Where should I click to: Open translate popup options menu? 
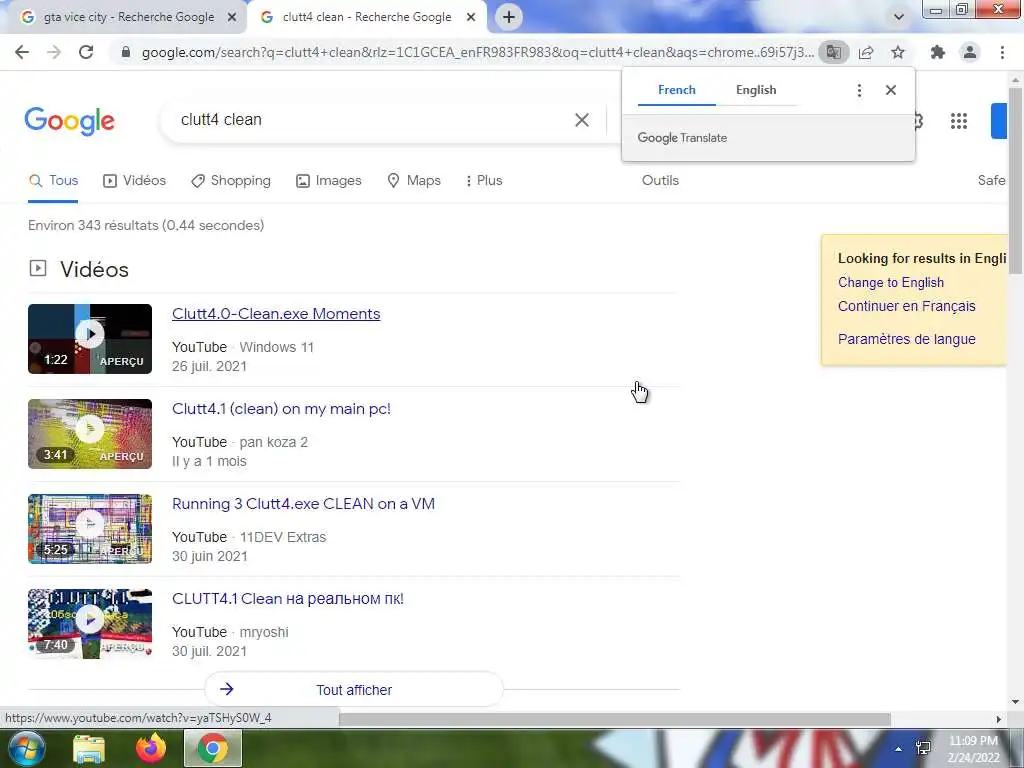click(859, 90)
